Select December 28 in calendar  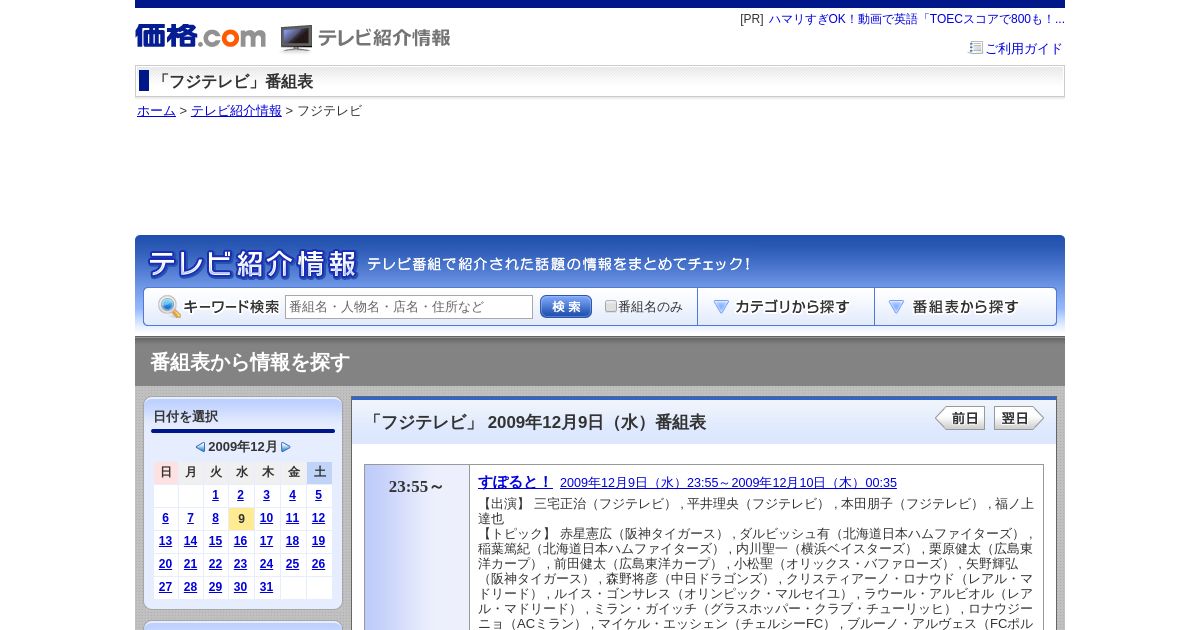pyautogui.click(x=190, y=587)
